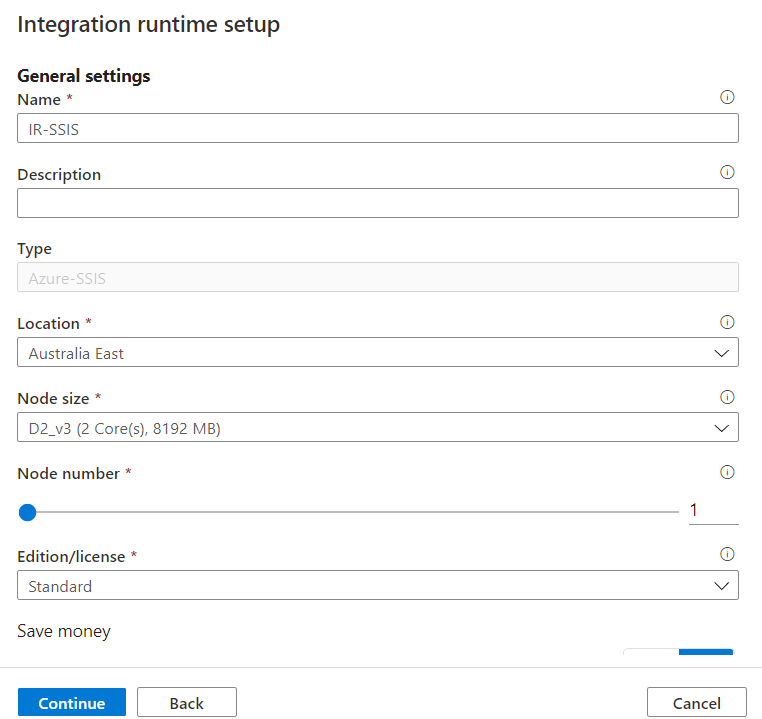Click the Location info icon
Viewport: 762px width, 719px height.
coord(727,322)
